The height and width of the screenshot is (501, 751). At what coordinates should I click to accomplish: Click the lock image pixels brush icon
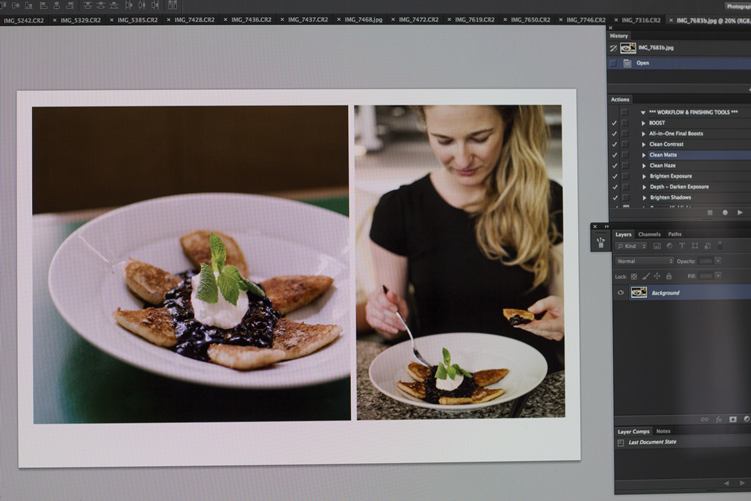pos(646,276)
